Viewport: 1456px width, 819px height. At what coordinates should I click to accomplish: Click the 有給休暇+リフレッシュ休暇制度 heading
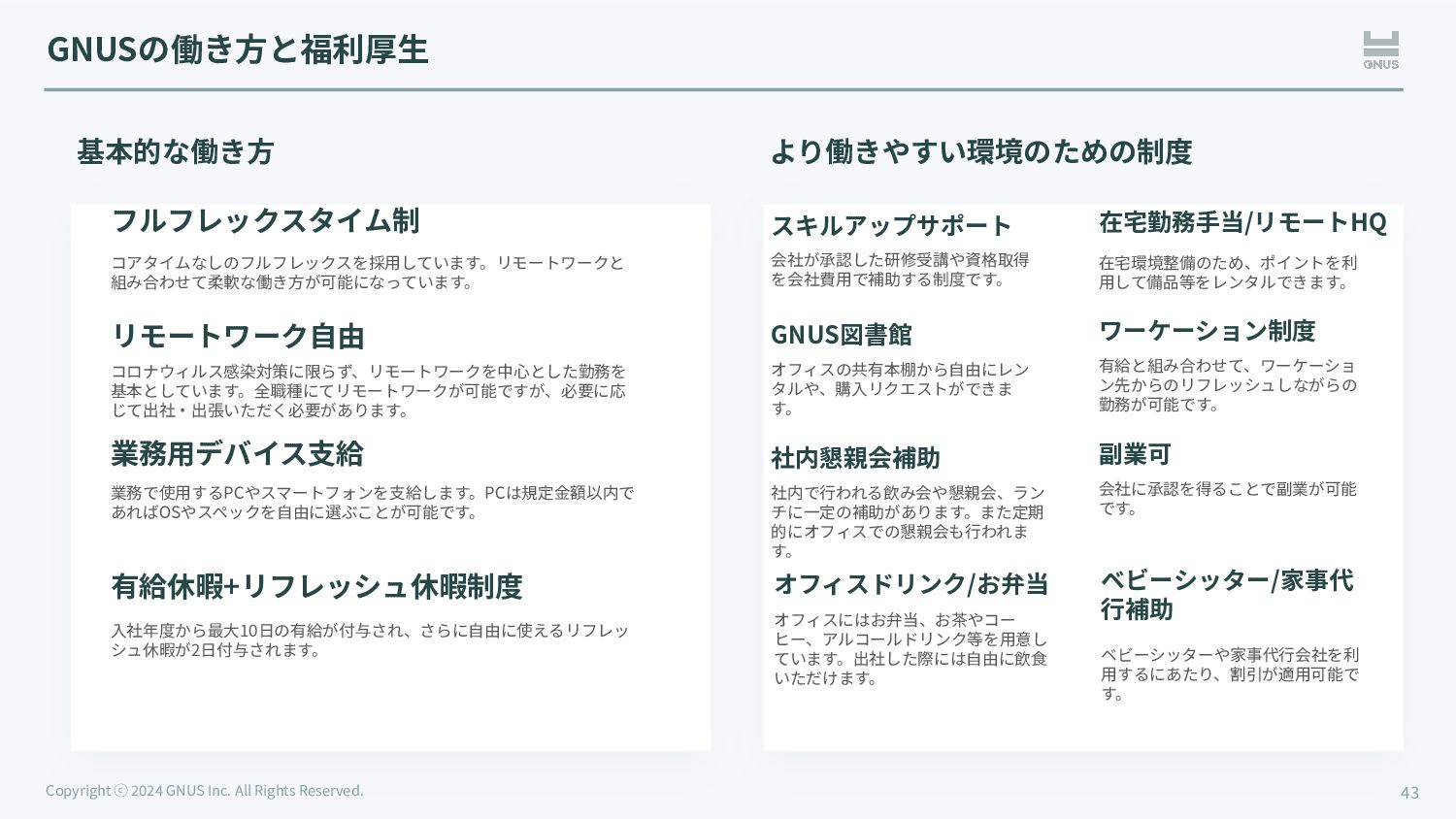click(x=316, y=586)
